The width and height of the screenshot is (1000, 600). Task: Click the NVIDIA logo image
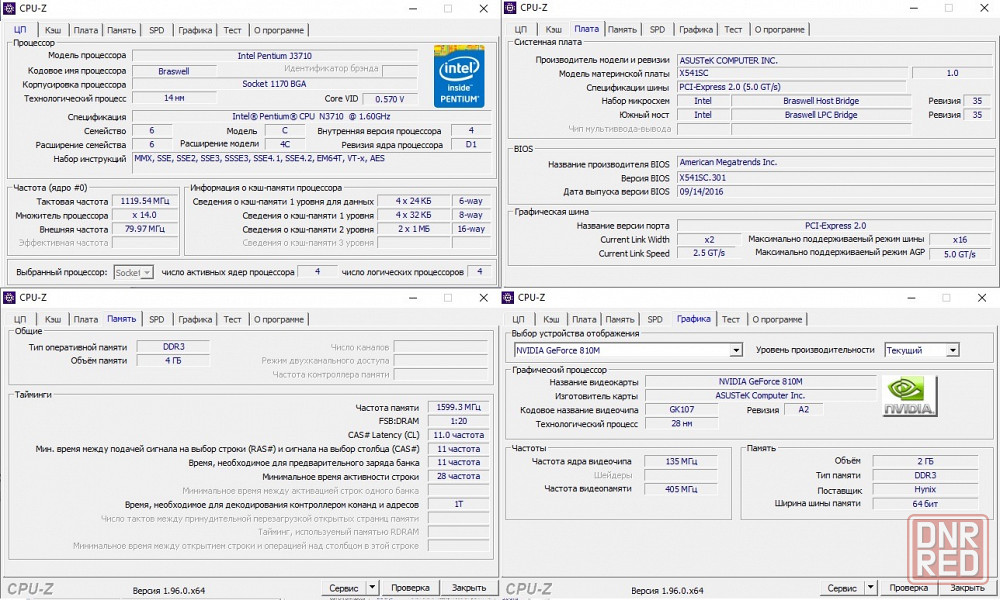tap(909, 396)
